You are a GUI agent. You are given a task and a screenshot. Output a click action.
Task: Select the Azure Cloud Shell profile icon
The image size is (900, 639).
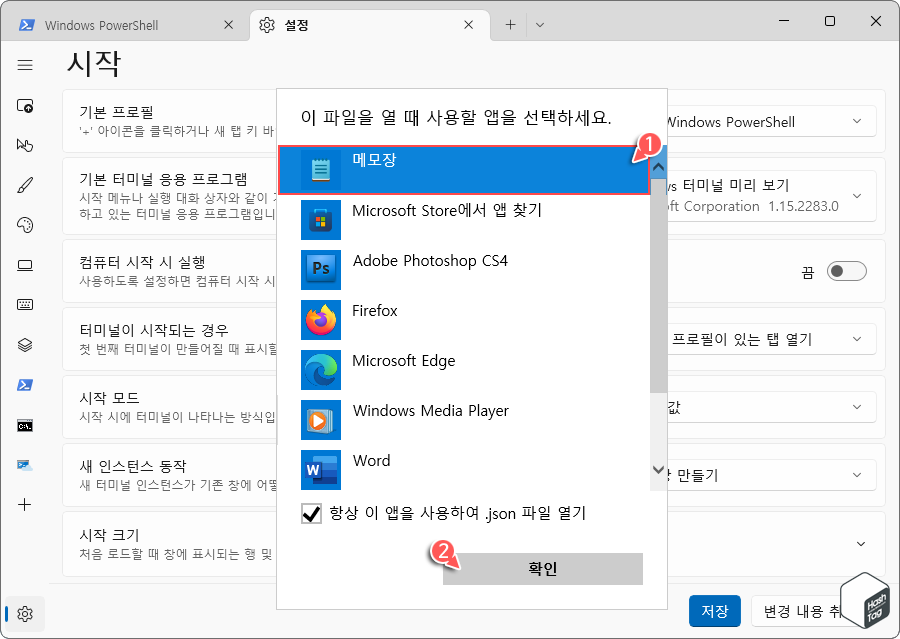25,465
